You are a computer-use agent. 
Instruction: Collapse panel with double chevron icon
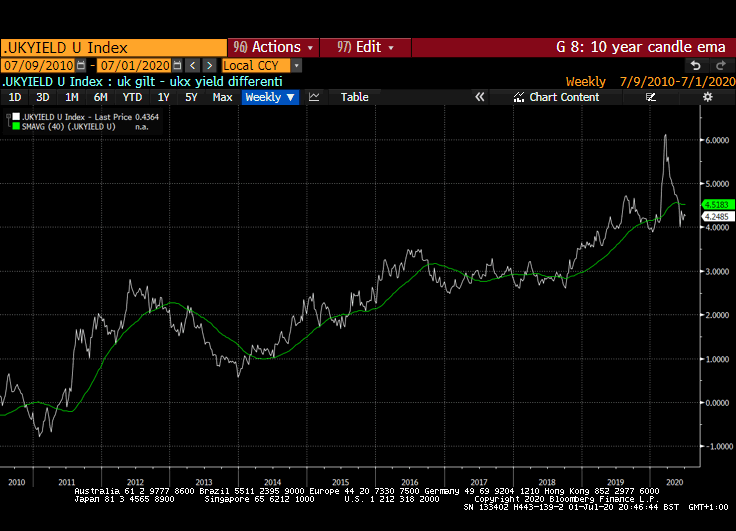click(x=479, y=97)
